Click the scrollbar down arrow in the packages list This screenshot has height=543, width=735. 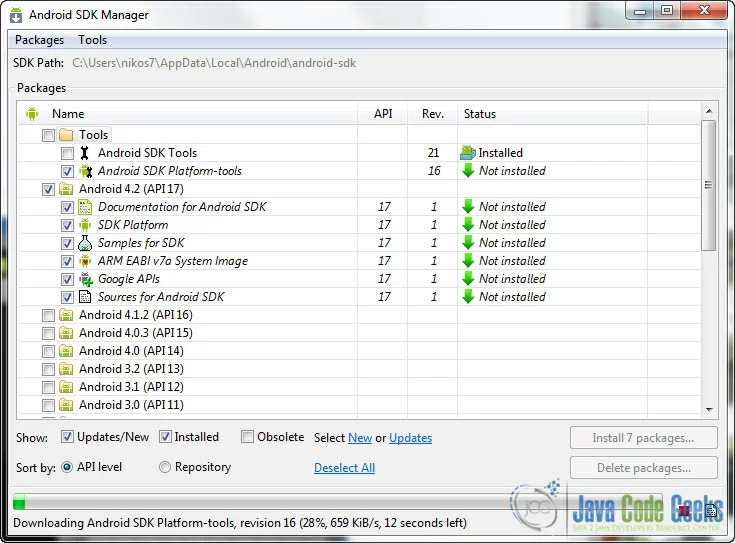coord(709,410)
